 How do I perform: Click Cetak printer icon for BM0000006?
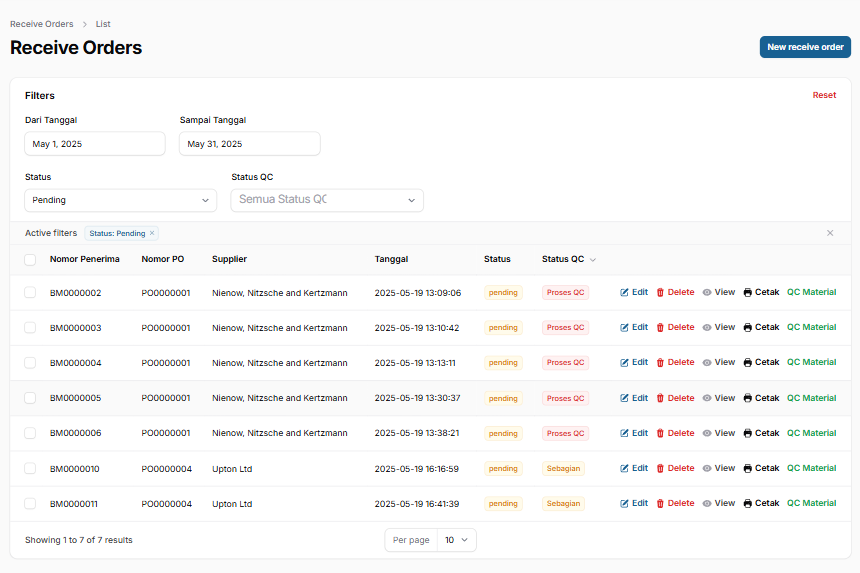point(748,433)
